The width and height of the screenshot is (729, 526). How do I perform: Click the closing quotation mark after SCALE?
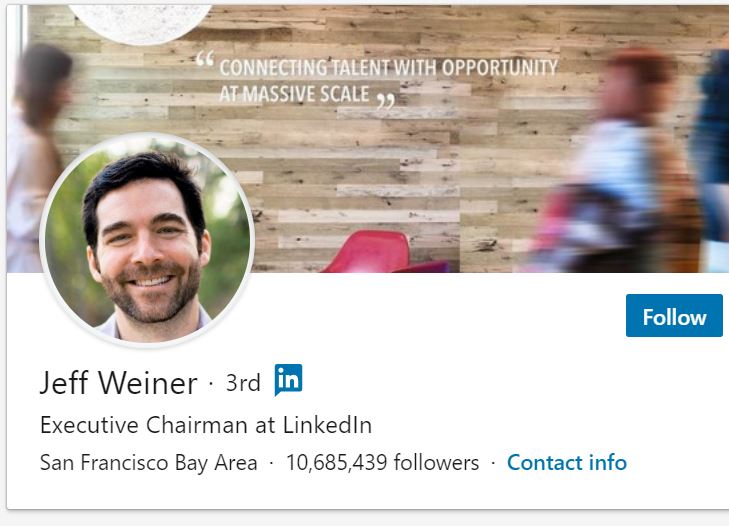(385, 99)
